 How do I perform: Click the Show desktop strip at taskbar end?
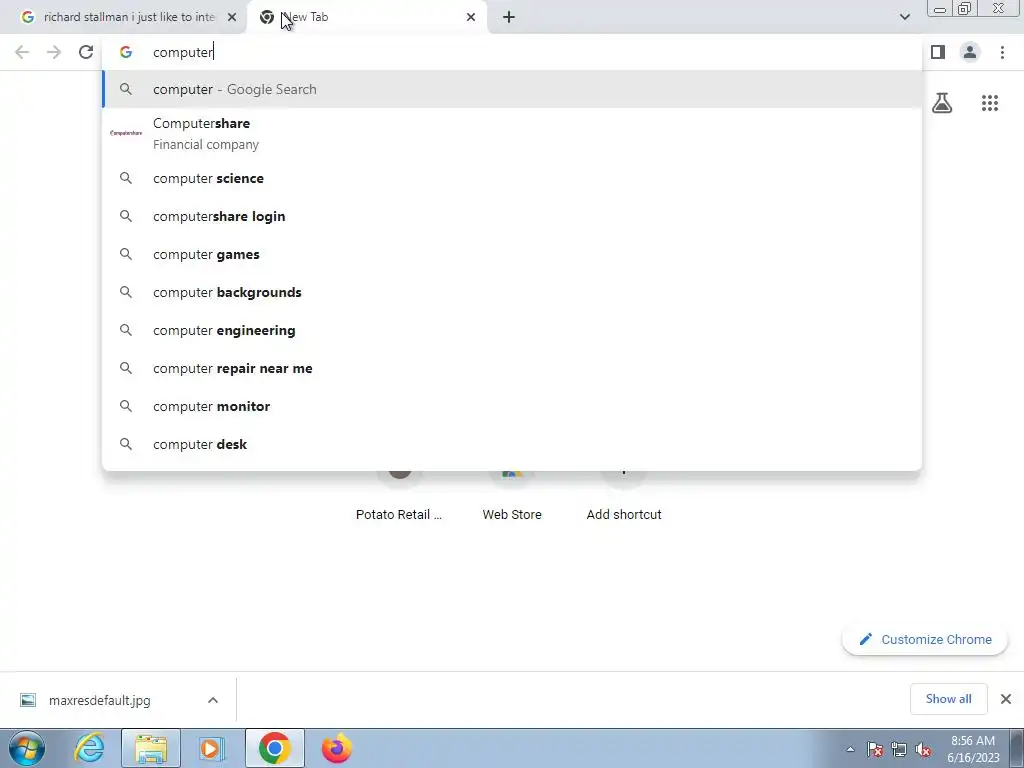click(1016, 748)
